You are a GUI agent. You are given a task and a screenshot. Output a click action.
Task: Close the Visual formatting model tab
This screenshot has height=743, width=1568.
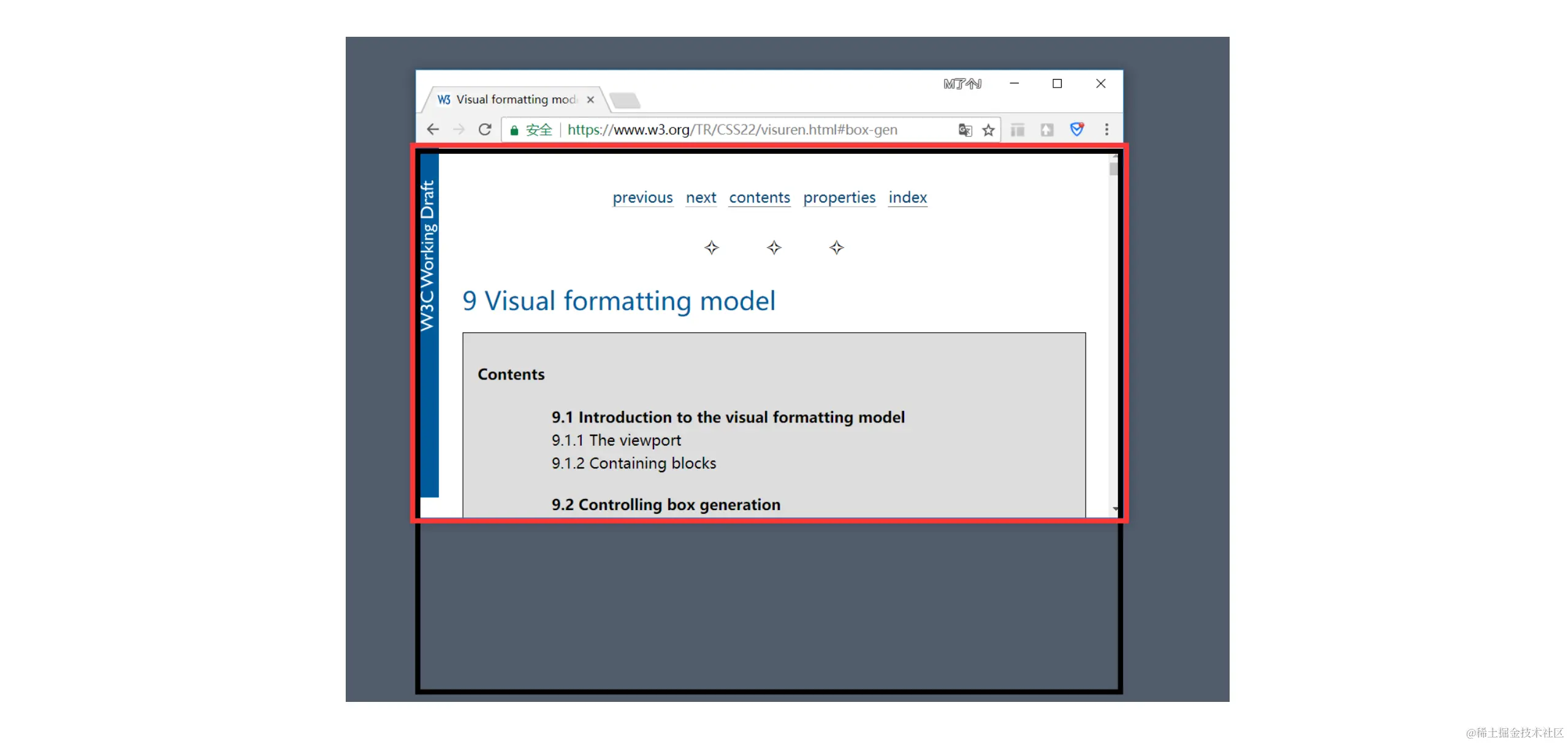[590, 99]
